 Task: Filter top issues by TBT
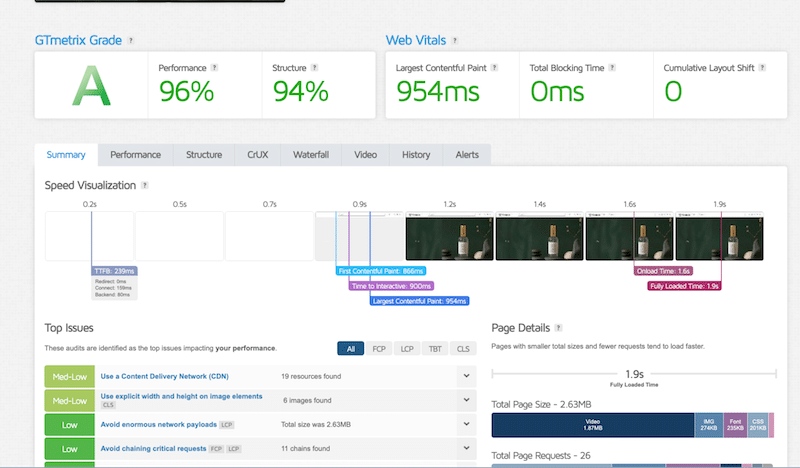click(x=437, y=348)
